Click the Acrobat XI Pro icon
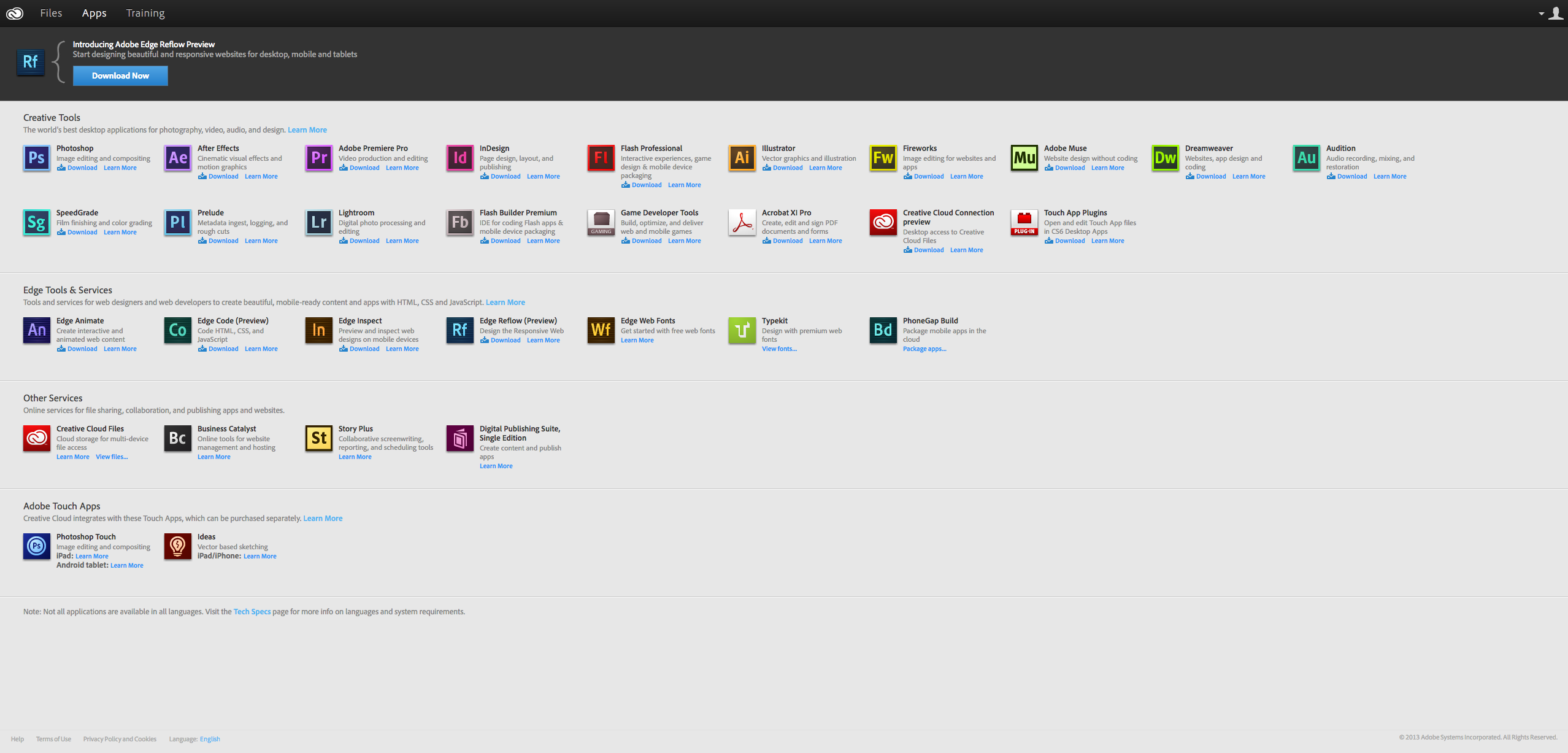The image size is (1568, 753). 742,223
